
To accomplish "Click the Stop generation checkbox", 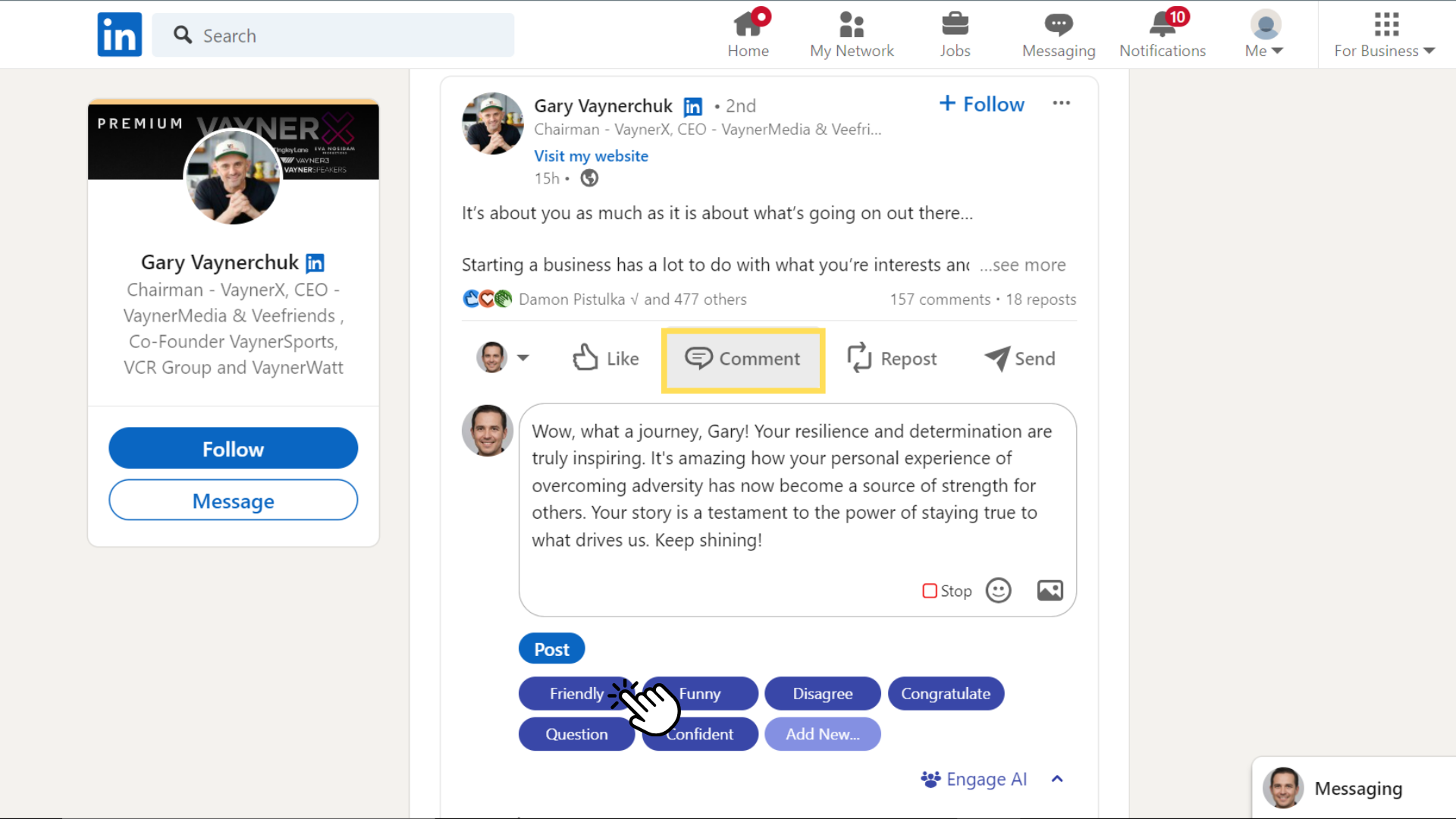I will click(930, 591).
